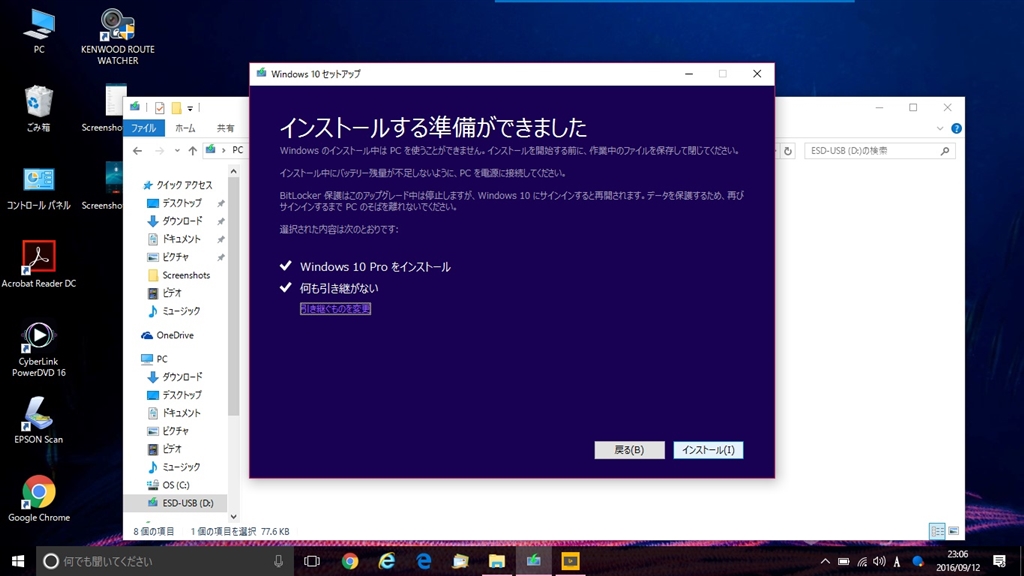
Task: Launch CyberLink PowerDVD 16 icon
Action: point(39,349)
